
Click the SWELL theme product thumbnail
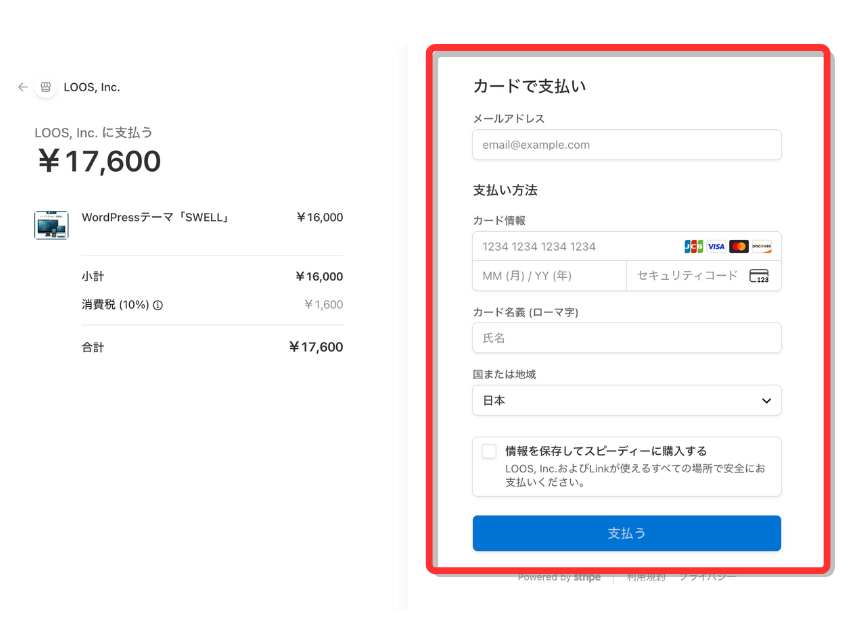(51, 225)
